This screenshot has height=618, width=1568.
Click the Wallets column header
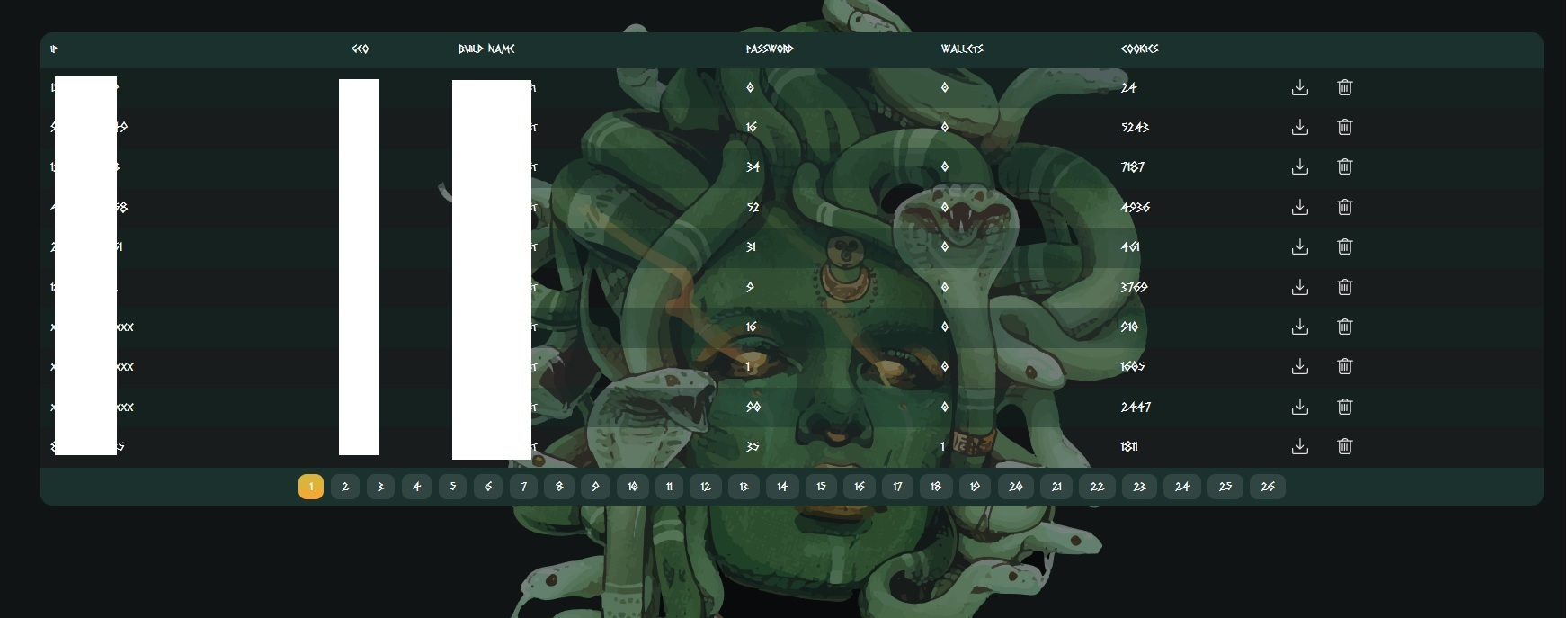point(962,49)
